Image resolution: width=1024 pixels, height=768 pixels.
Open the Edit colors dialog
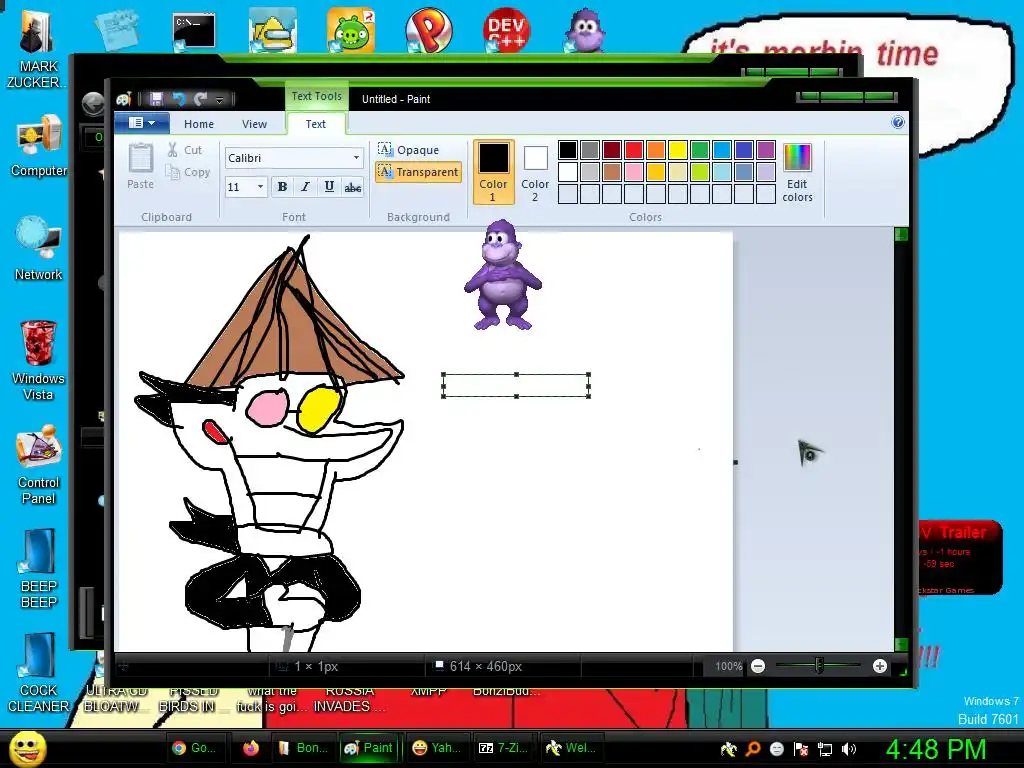click(x=797, y=172)
